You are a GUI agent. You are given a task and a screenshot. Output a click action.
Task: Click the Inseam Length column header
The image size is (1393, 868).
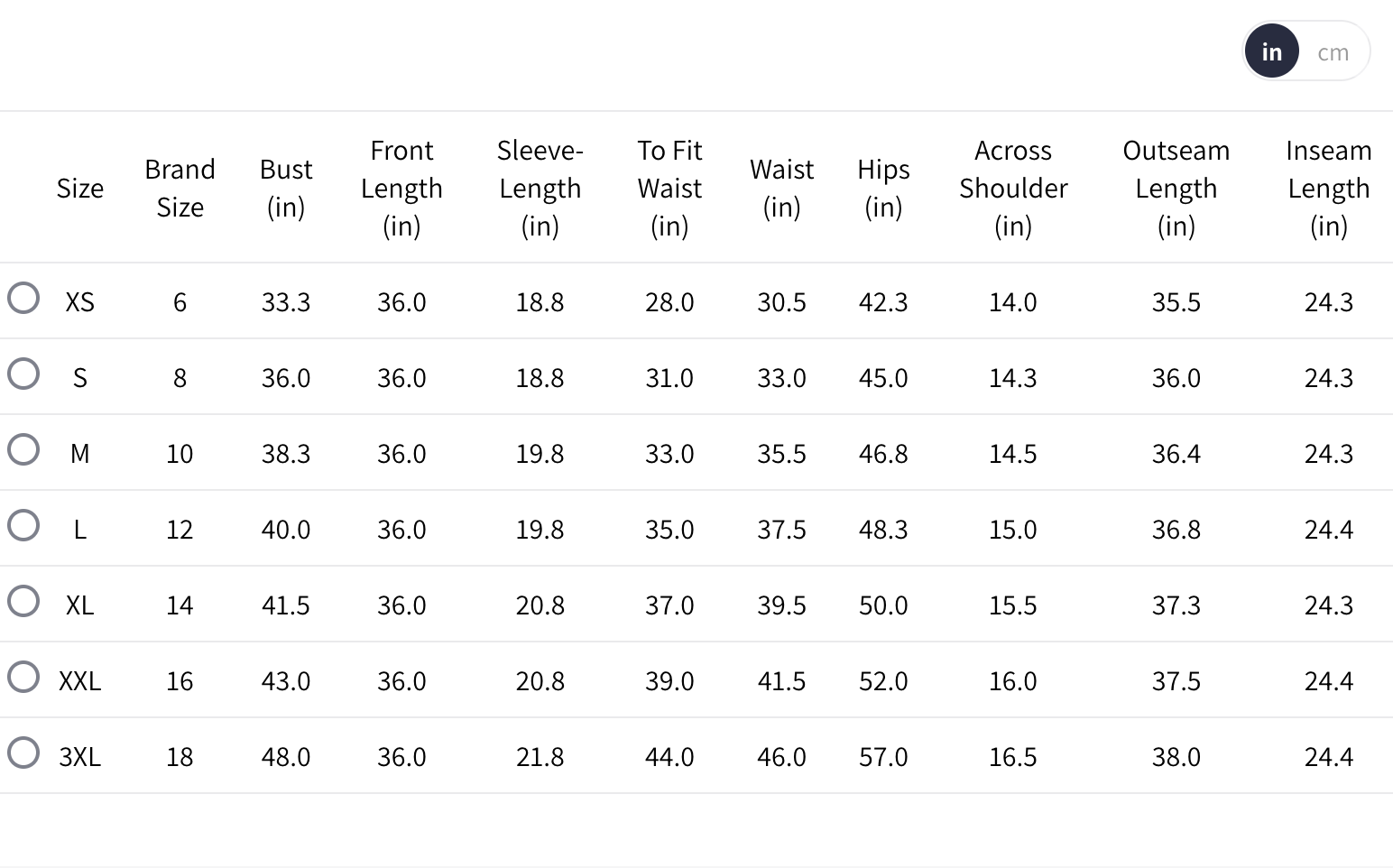coord(1328,188)
